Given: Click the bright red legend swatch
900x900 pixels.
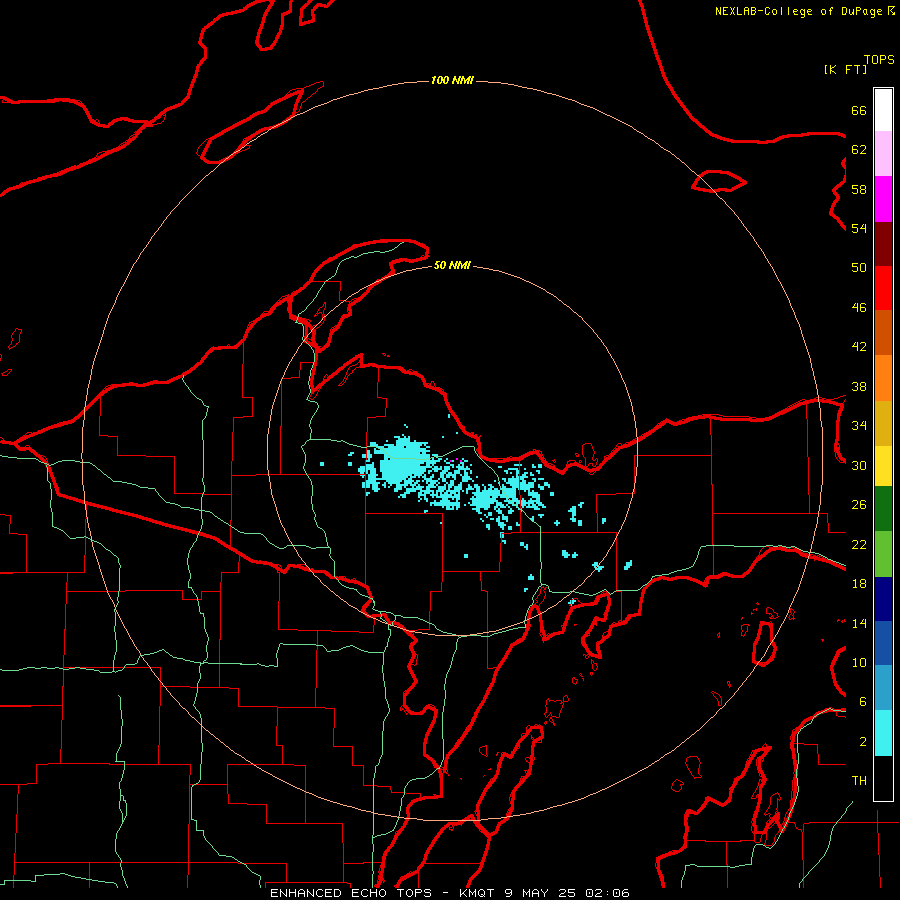Looking at the screenshot, I should click(x=883, y=288).
